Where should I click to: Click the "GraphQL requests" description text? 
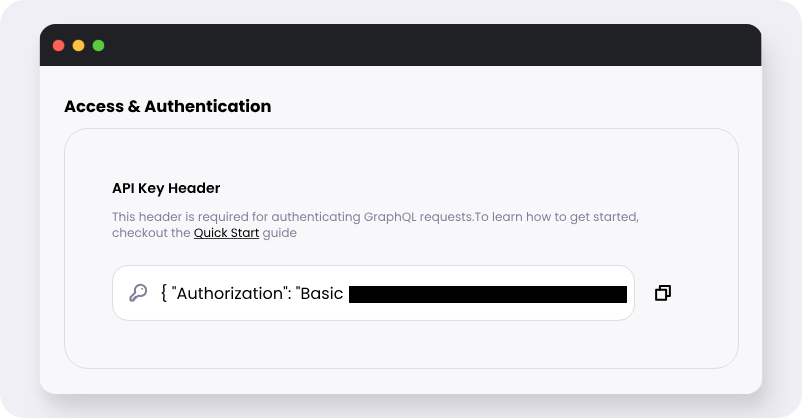point(418,217)
